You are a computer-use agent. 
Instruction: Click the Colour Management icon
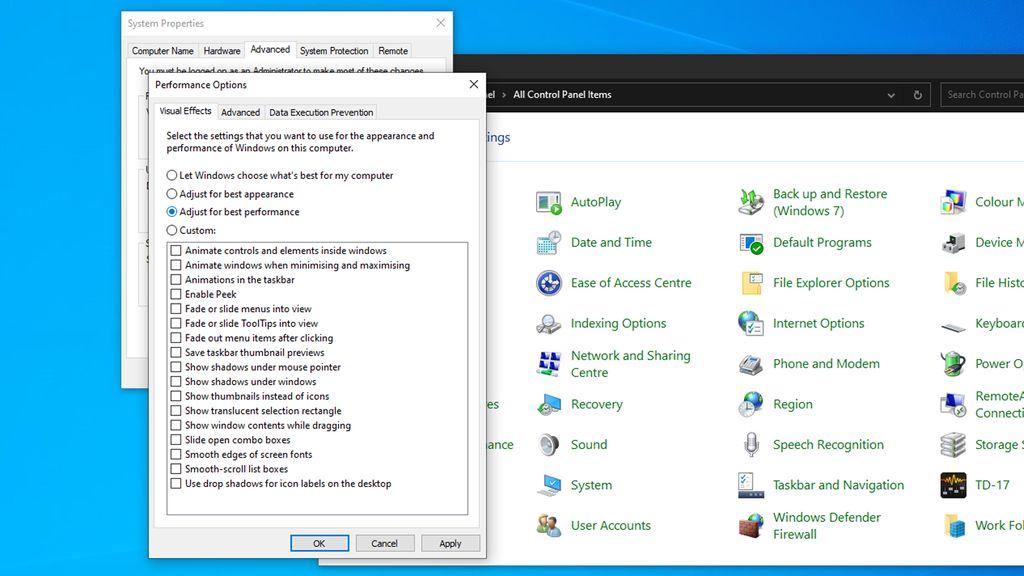tap(953, 202)
